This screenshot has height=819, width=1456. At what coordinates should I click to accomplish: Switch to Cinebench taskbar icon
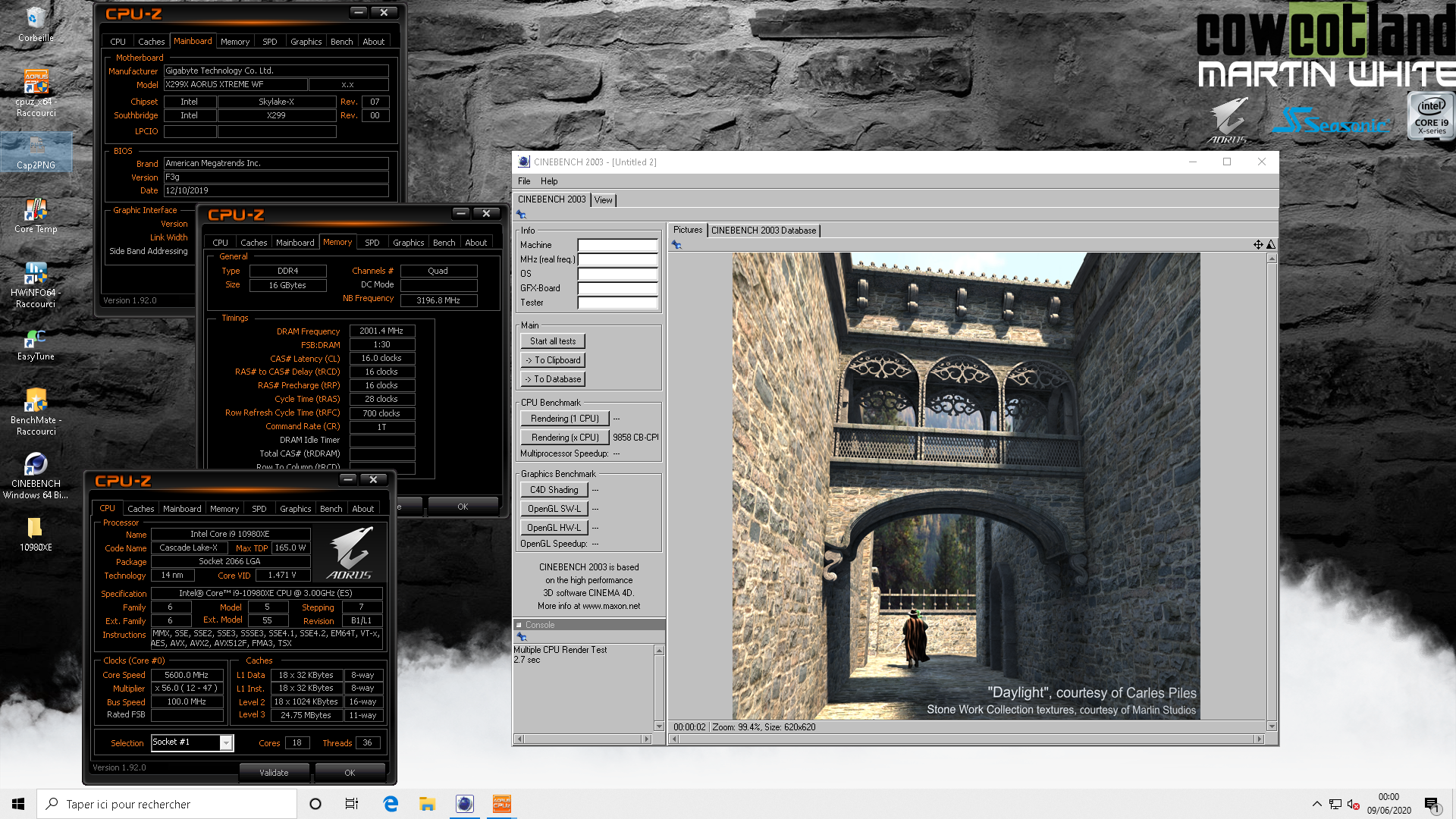coord(464,804)
